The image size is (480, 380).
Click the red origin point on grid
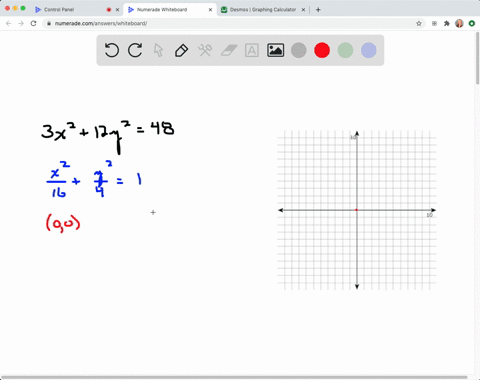click(356, 210)
